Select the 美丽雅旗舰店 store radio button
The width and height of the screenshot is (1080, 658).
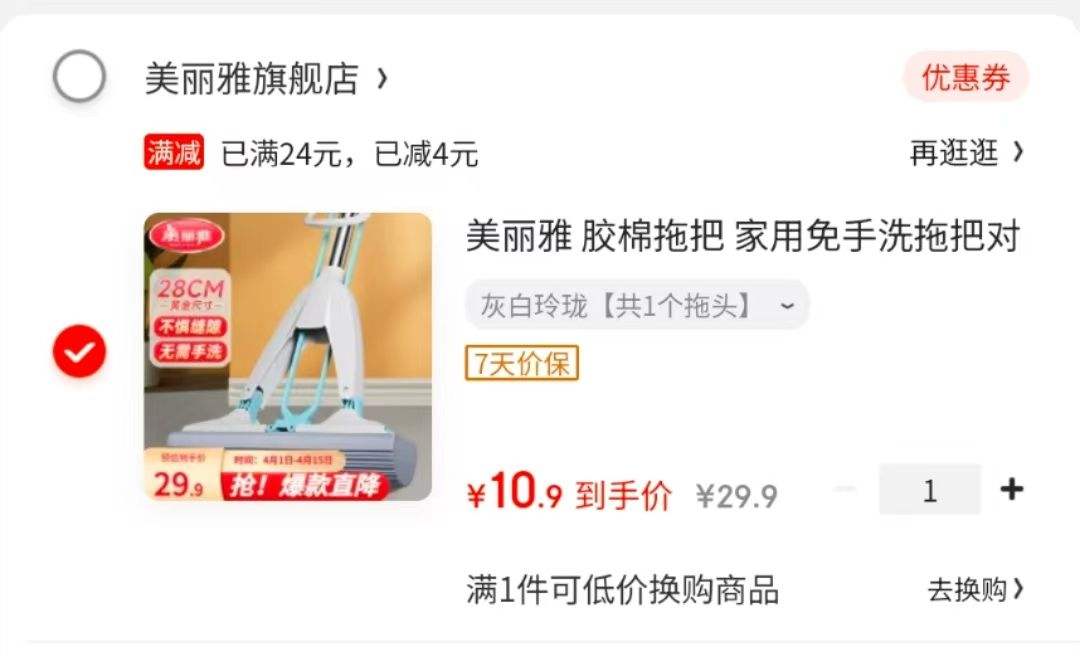click(x=79, y=76)
